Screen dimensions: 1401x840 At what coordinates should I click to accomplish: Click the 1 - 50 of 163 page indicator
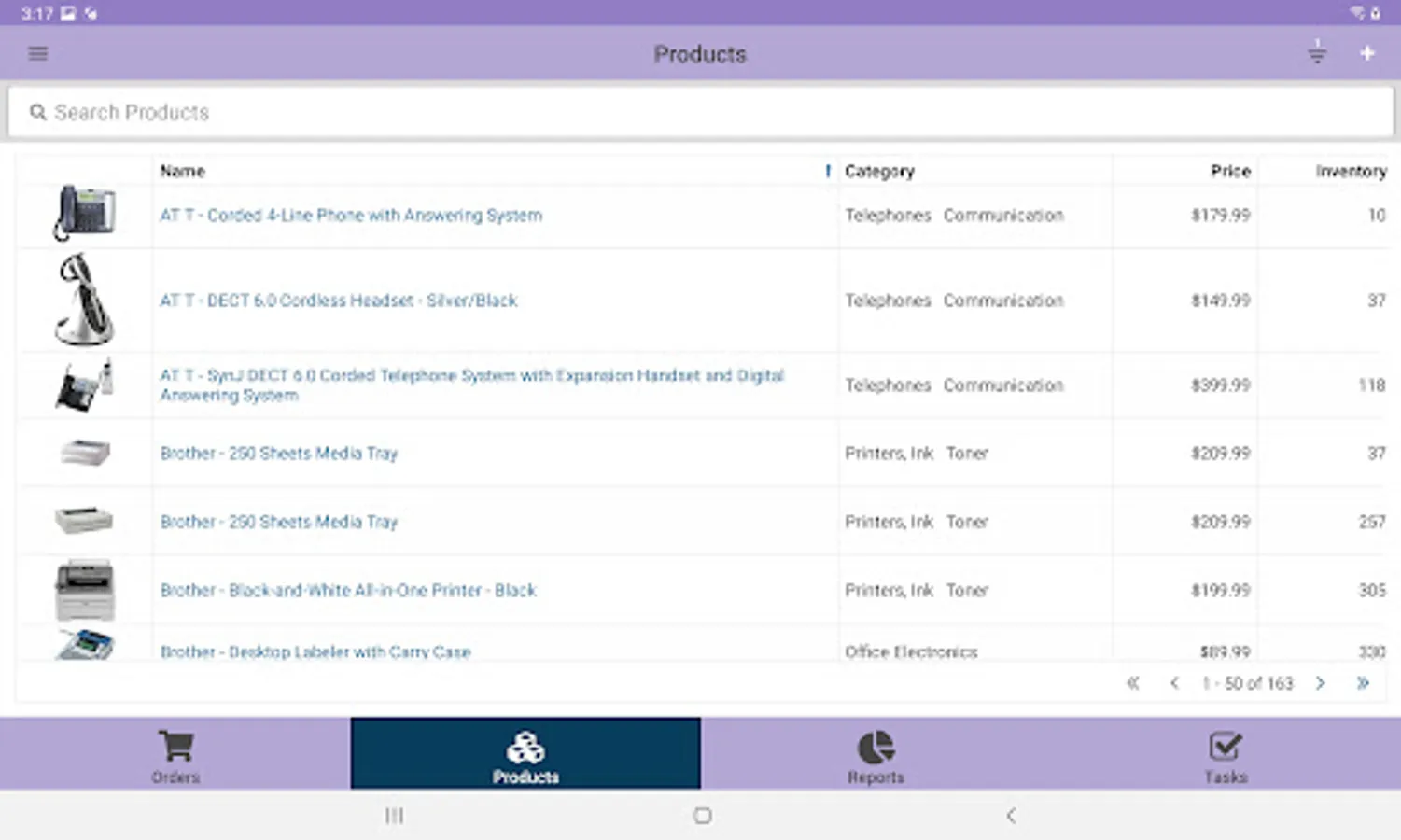tap(1247, 683)
